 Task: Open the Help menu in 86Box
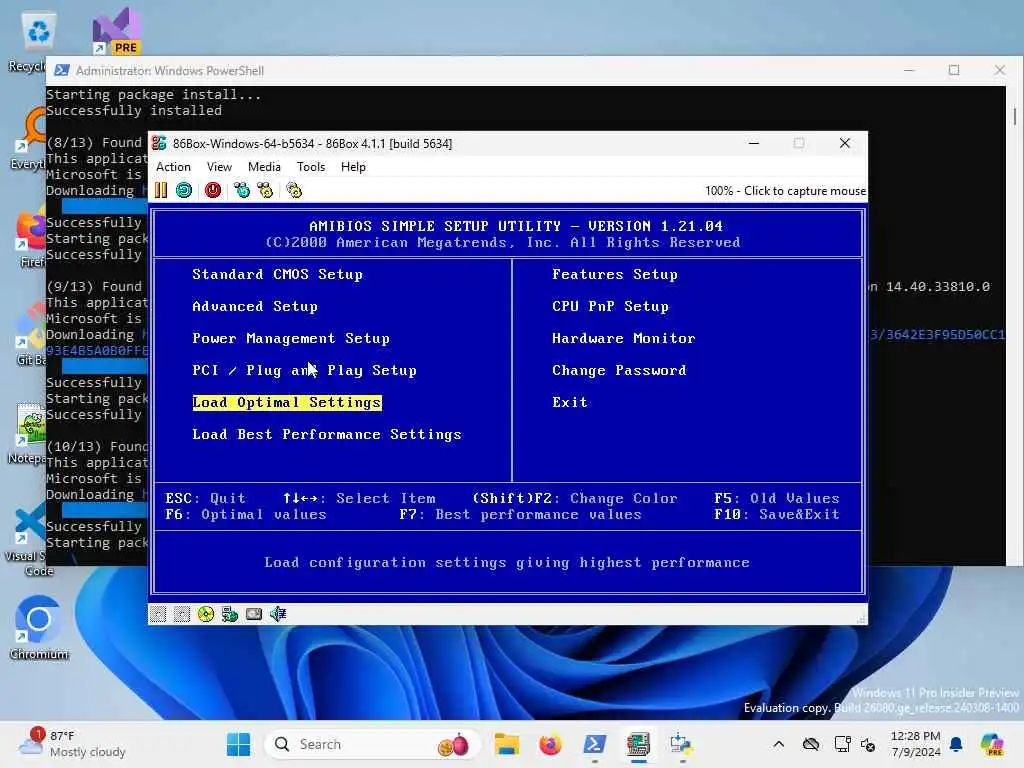tap(353, 167)
